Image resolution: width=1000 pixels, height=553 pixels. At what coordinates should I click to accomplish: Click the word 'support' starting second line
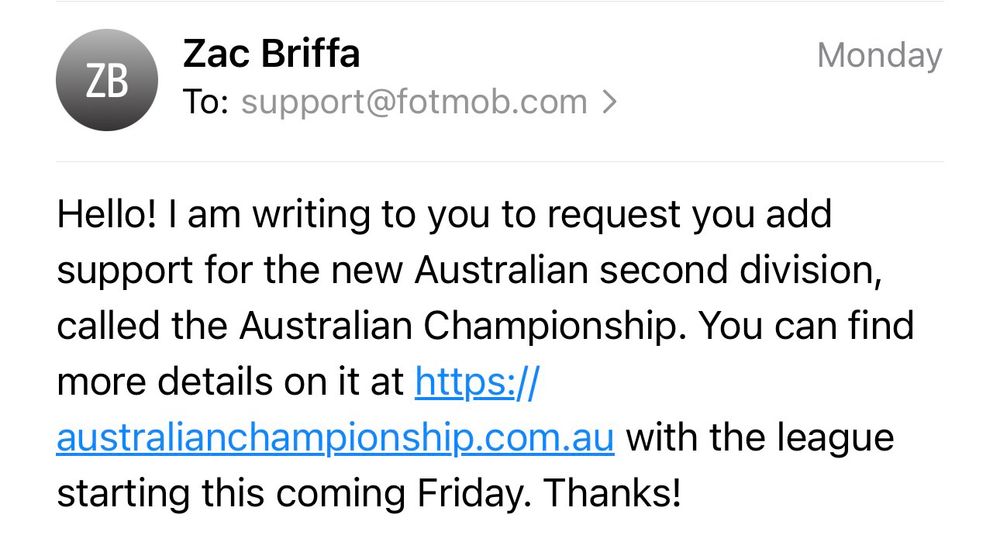(125, 271)
